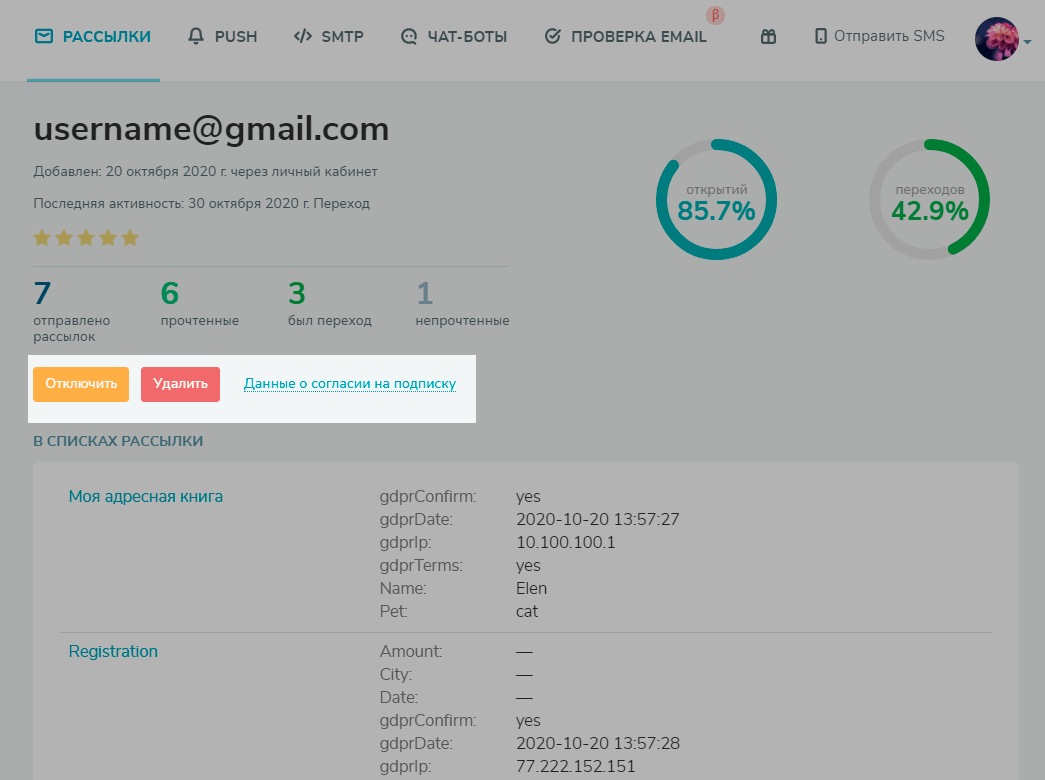Switch to the PUSH tab
Viewport: 1045px width, 780px height.
(x=223, y=37)
